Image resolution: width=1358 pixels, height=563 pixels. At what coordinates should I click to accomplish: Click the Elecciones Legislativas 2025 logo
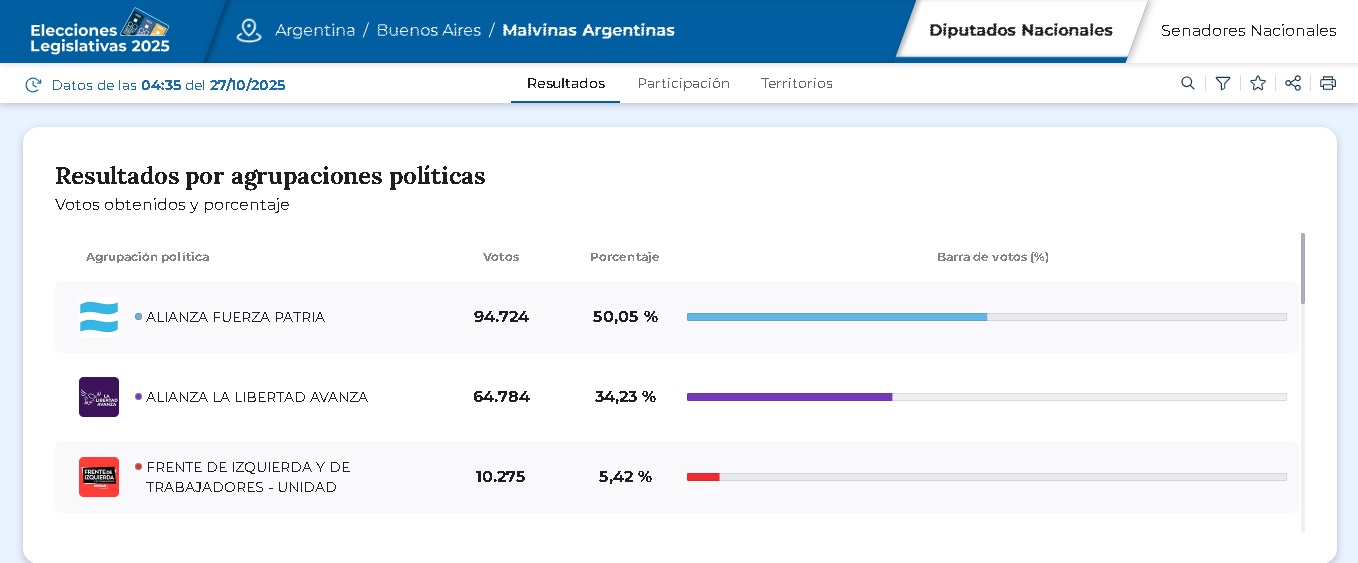click(x=100, y=31)
